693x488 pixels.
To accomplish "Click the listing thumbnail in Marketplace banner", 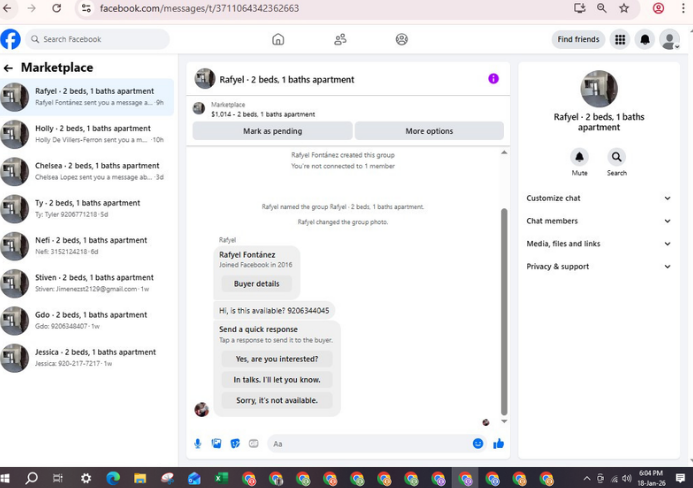I will 199,108.
